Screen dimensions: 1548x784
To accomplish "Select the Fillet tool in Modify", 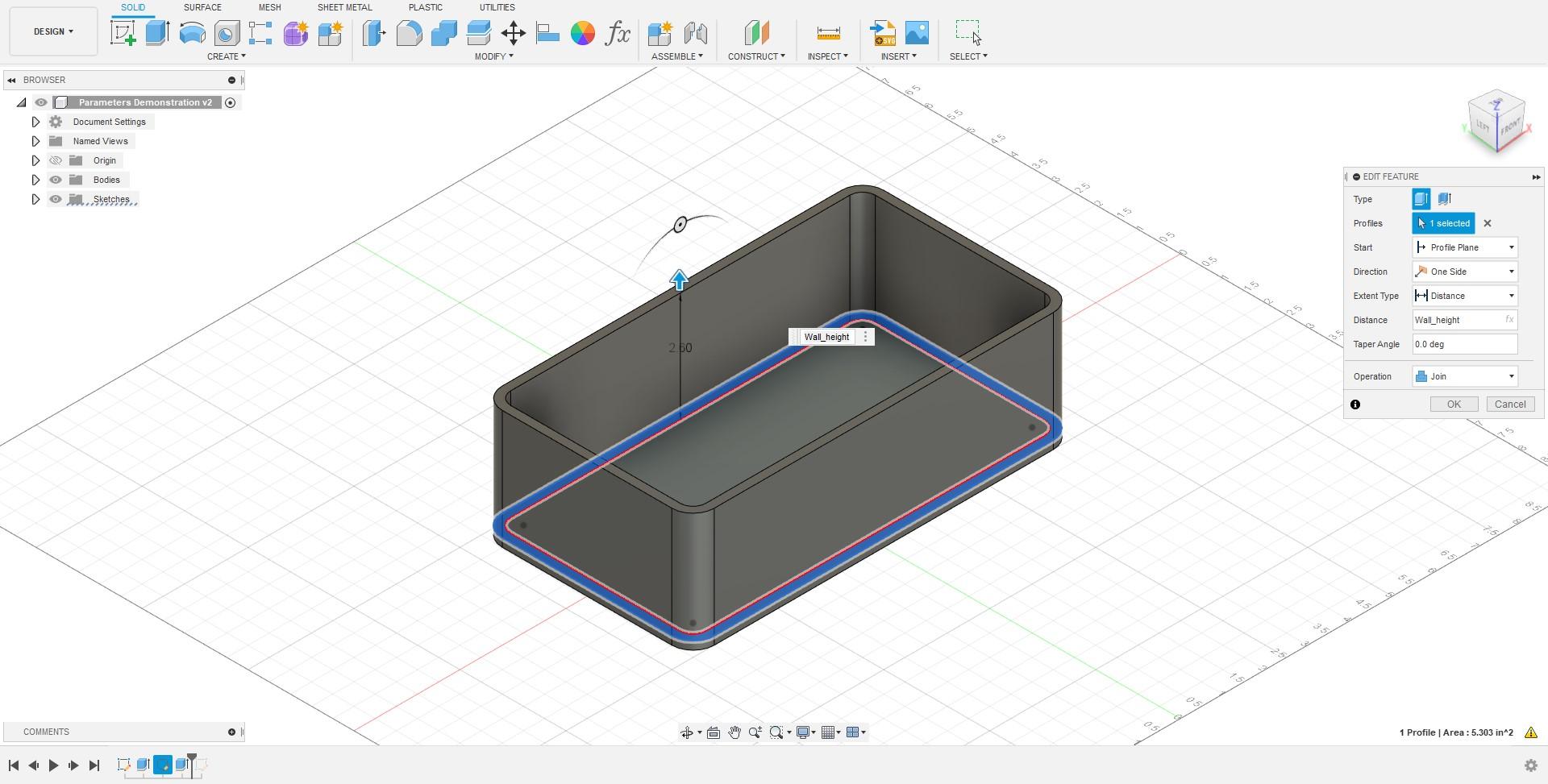I will pyautogui.click(x=410, y=33).
